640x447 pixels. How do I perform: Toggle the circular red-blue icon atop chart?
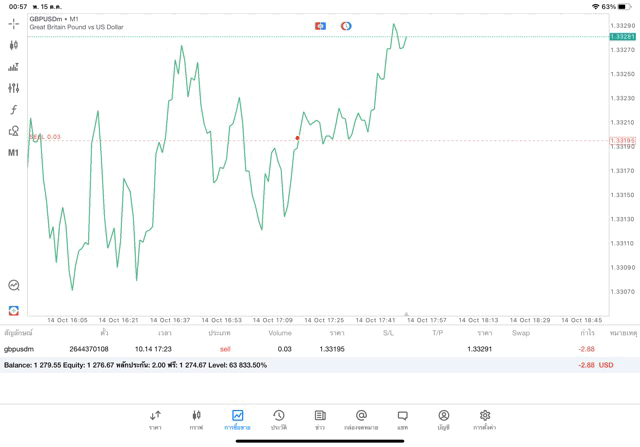point(346,26)
